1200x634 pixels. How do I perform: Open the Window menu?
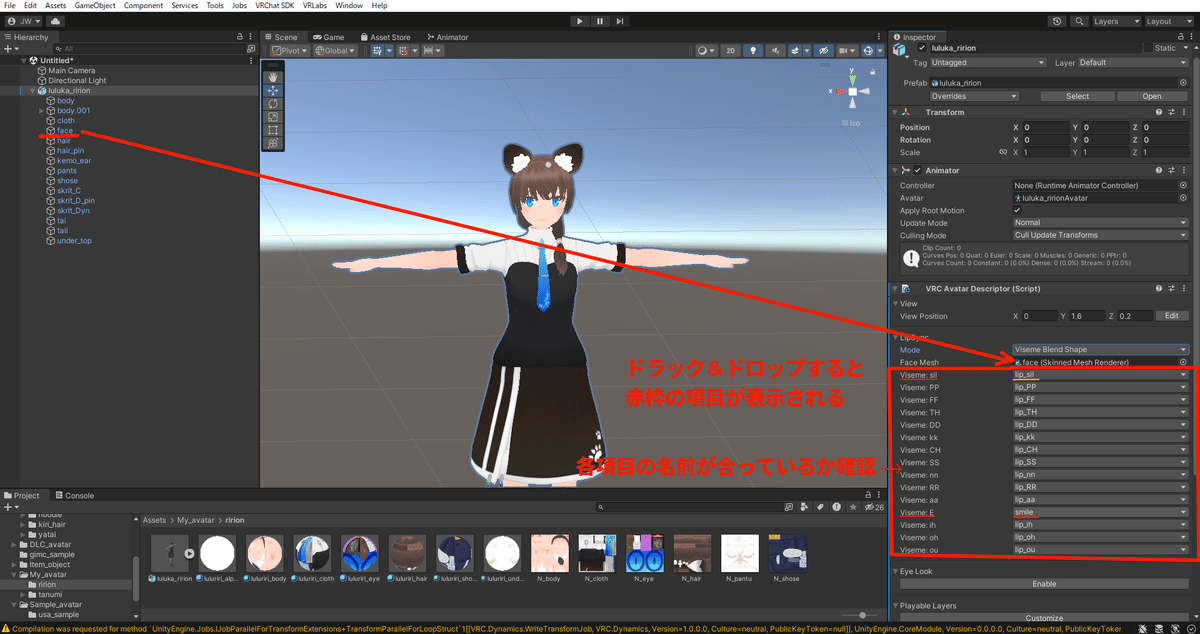click(349, 6)
